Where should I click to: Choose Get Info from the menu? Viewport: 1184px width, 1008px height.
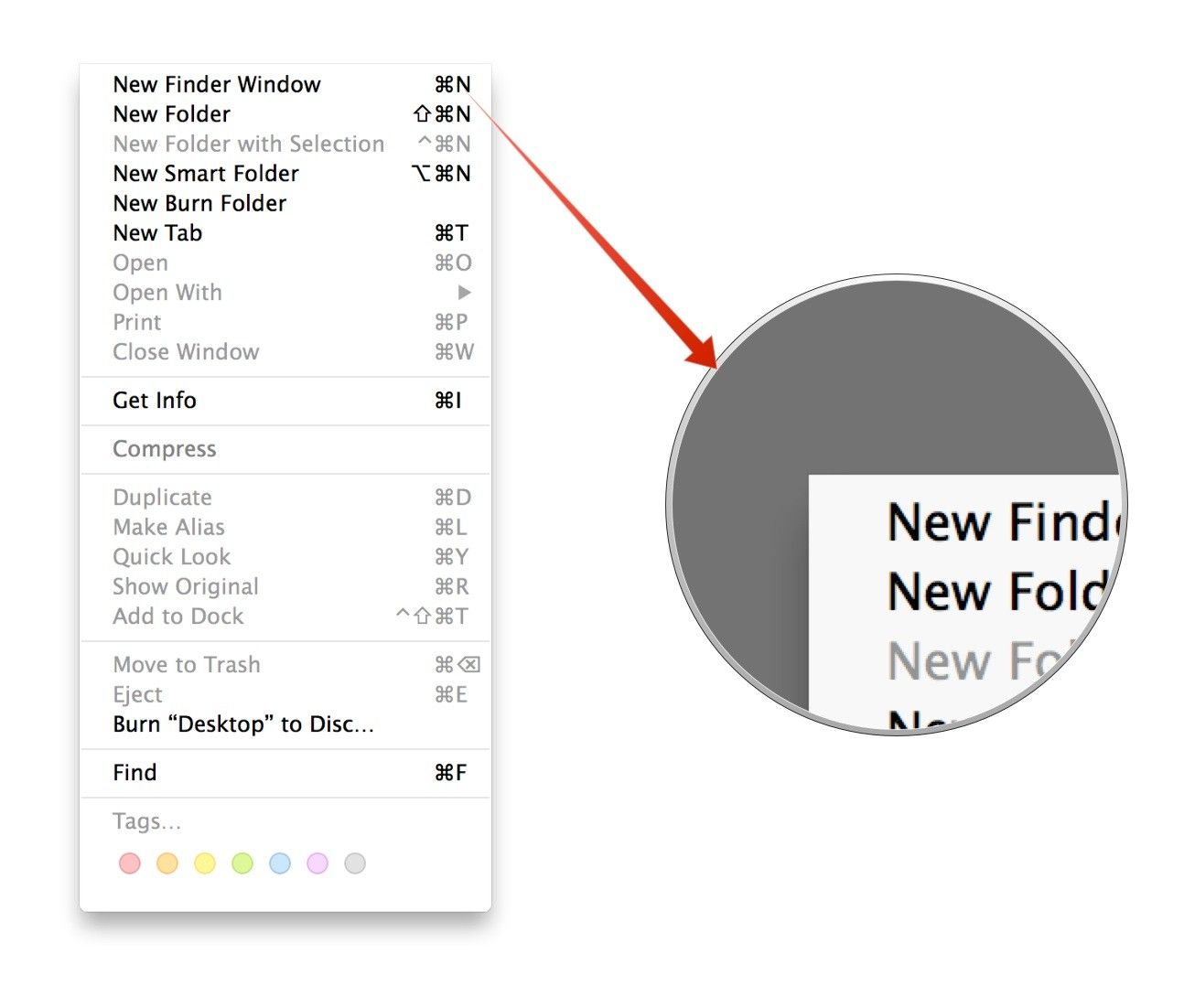[155, 401]
